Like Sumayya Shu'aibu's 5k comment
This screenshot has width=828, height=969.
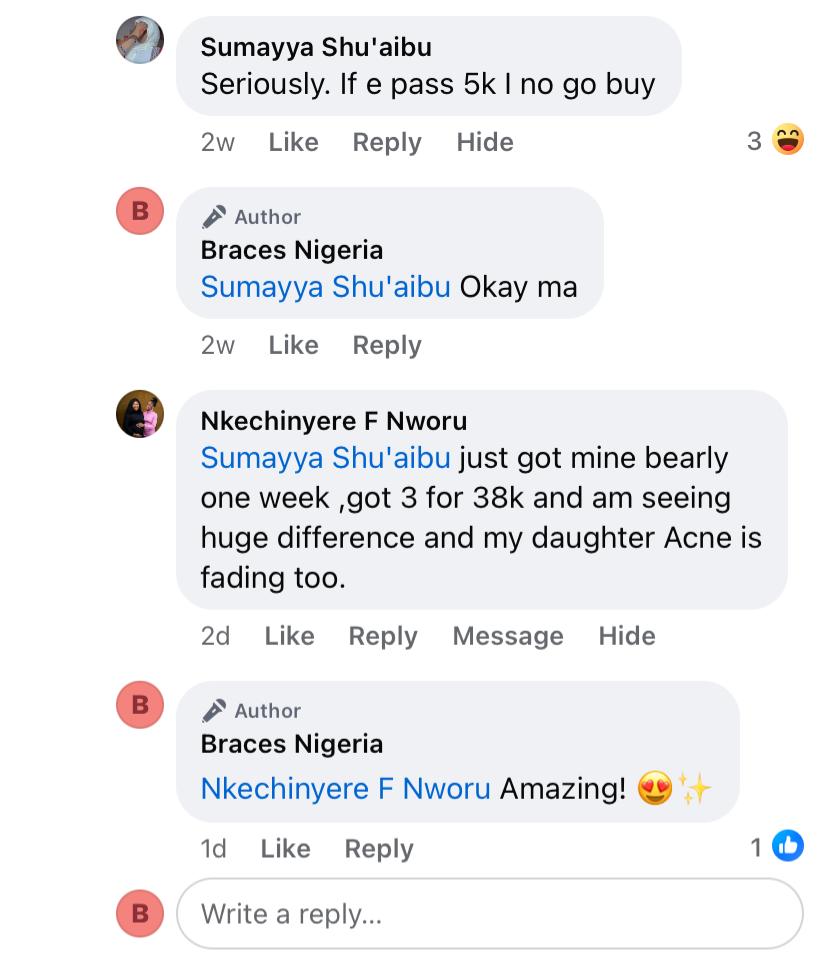coord(293,142)
